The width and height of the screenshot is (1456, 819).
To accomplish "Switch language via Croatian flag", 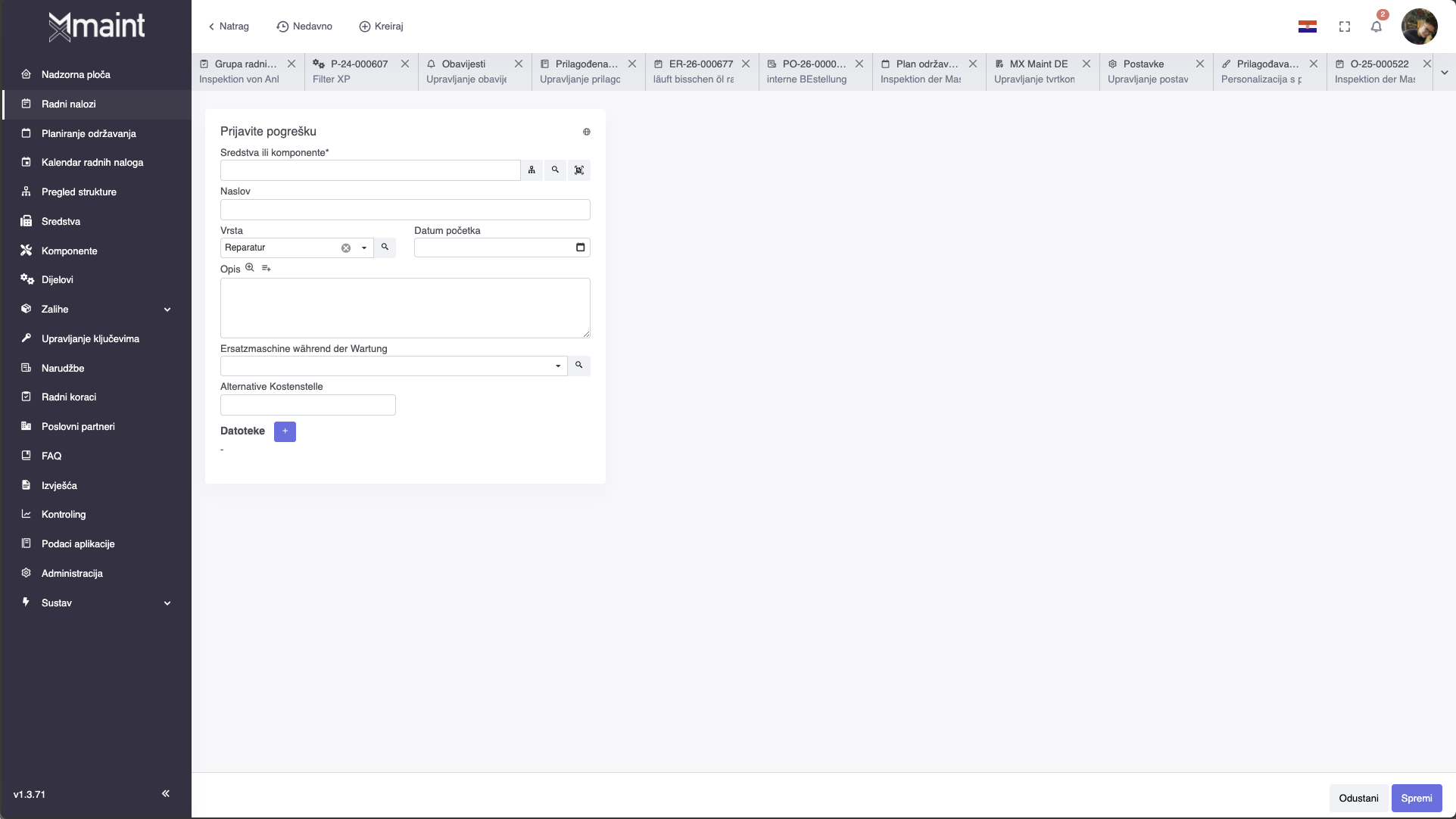I will pyautogui.click(x=1308, y=27).
